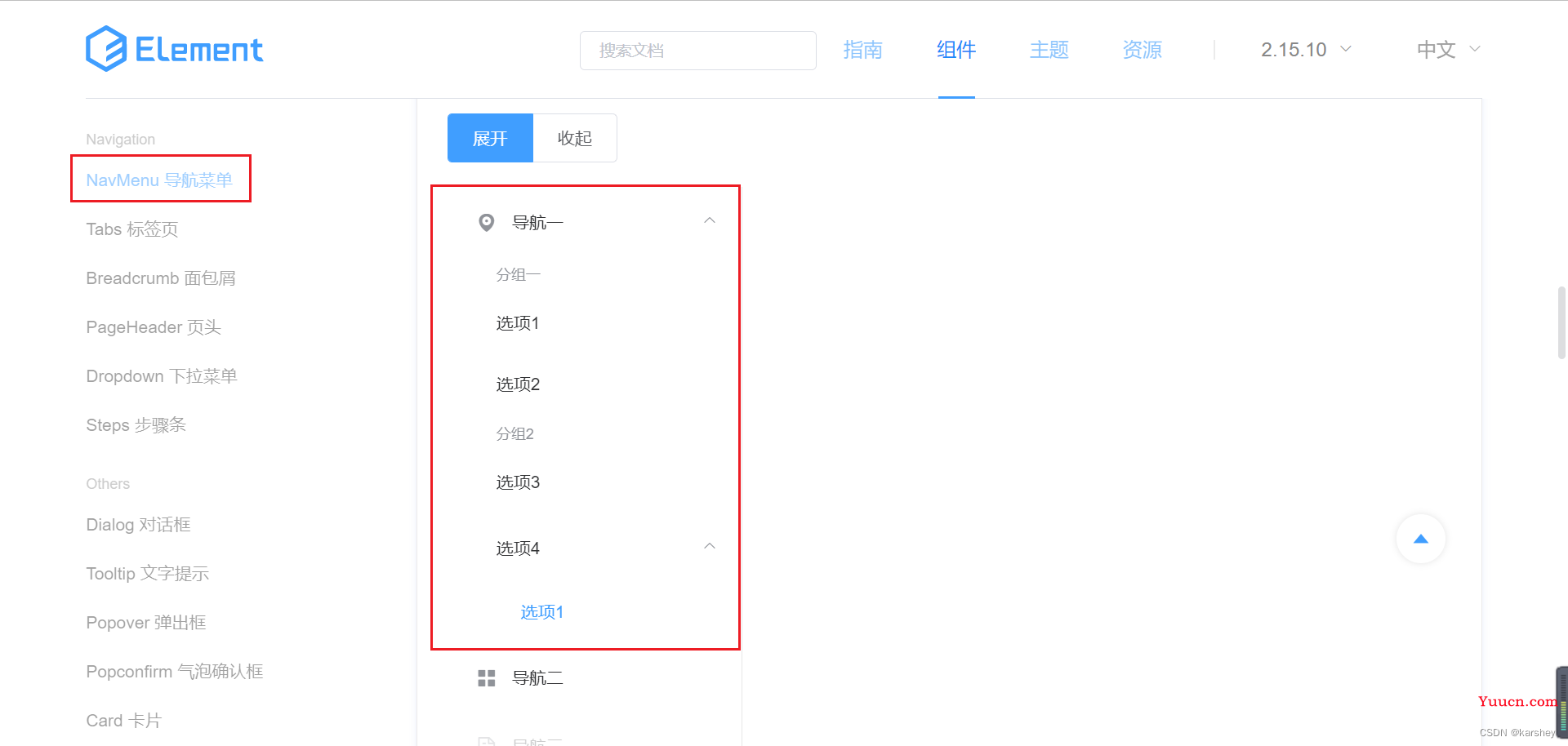Open Dropdown 下拉菜单 in sidebar
Viewport: 1568px width, 746px height.
[x=162, y=375]
